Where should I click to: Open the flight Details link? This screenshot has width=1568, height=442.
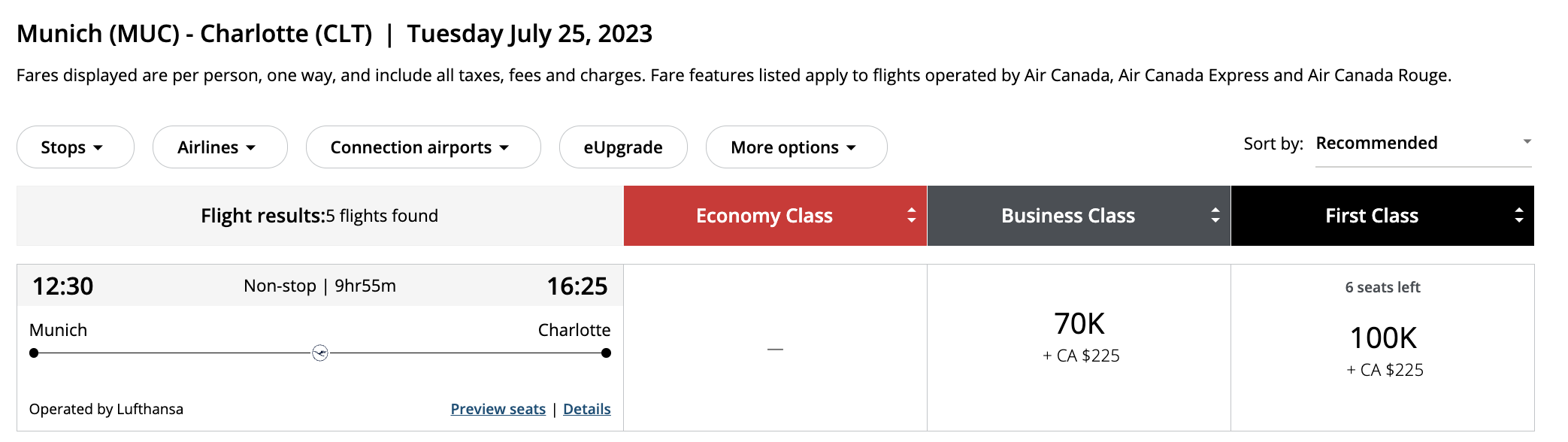(586, 409)
